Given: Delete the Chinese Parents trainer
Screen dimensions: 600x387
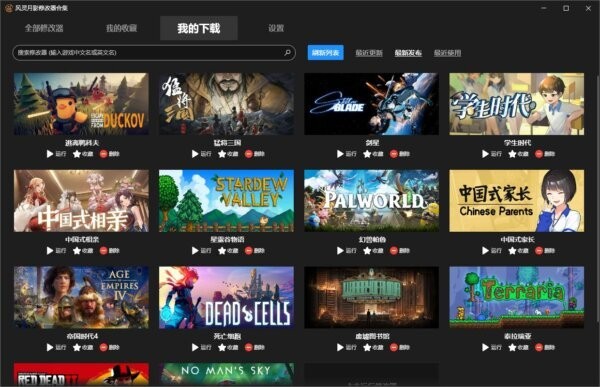Looking at the screenshot, I should click(545, 251).
